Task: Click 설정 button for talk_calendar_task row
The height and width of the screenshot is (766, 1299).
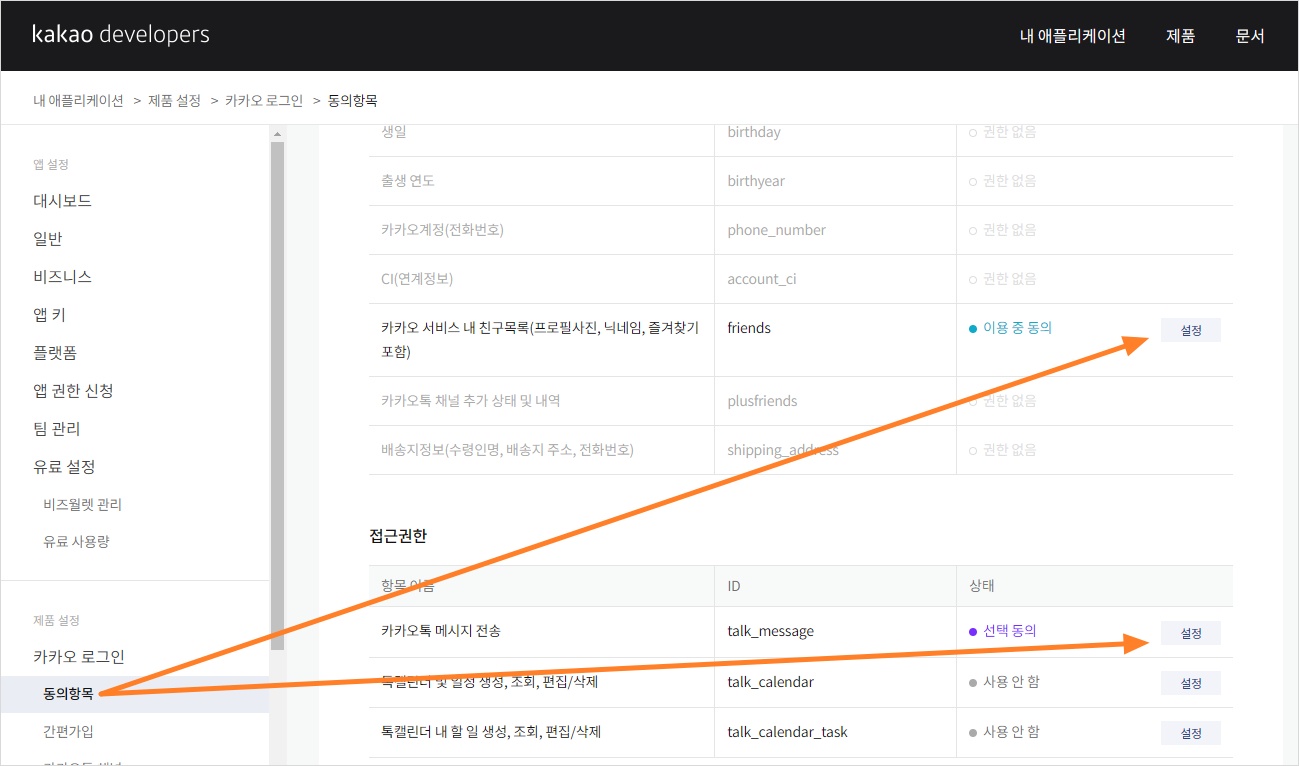Action: [x=1191, y=733]
